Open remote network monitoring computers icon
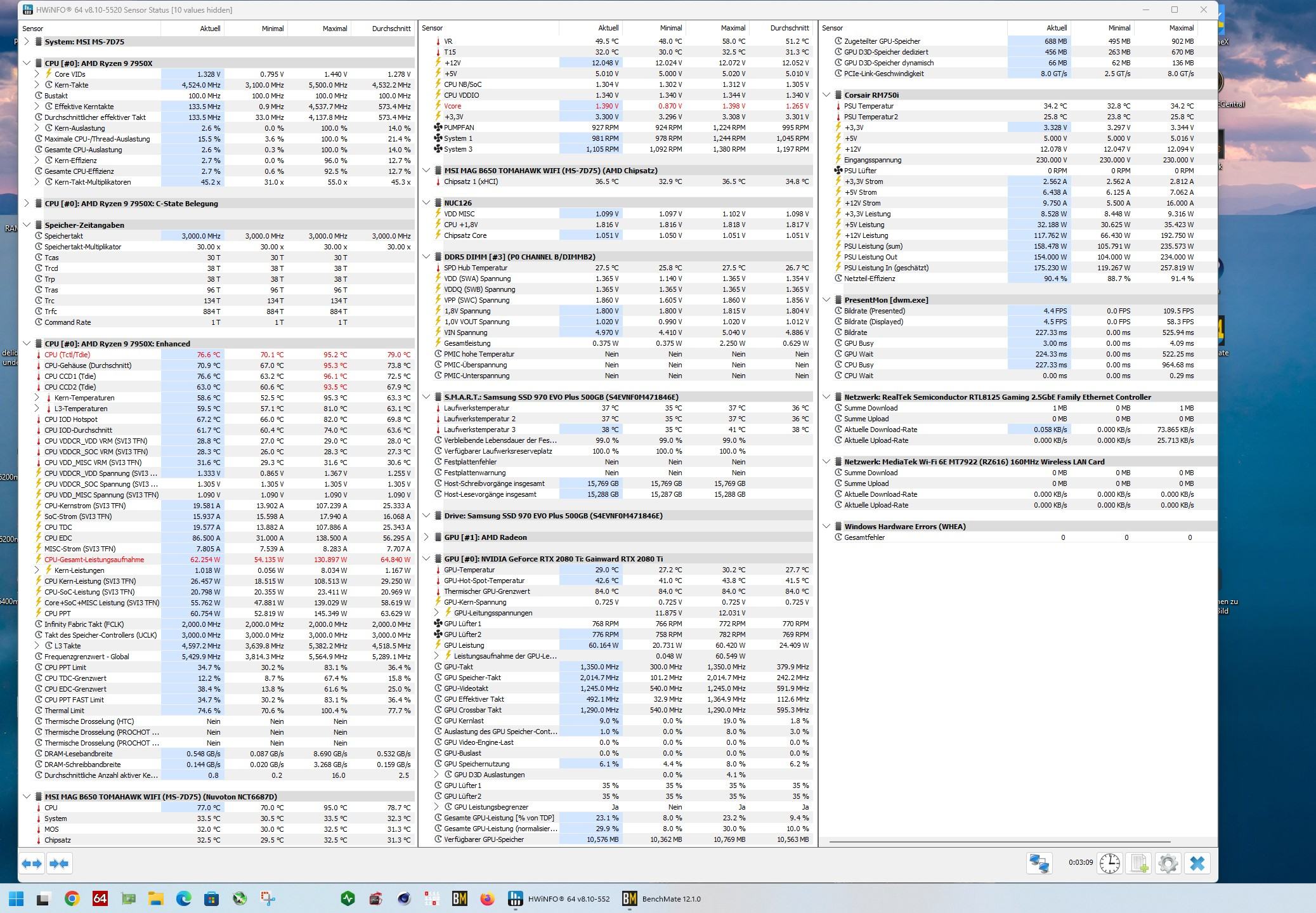This screenshot has width=1316, height=913. tap(1039, 864)
